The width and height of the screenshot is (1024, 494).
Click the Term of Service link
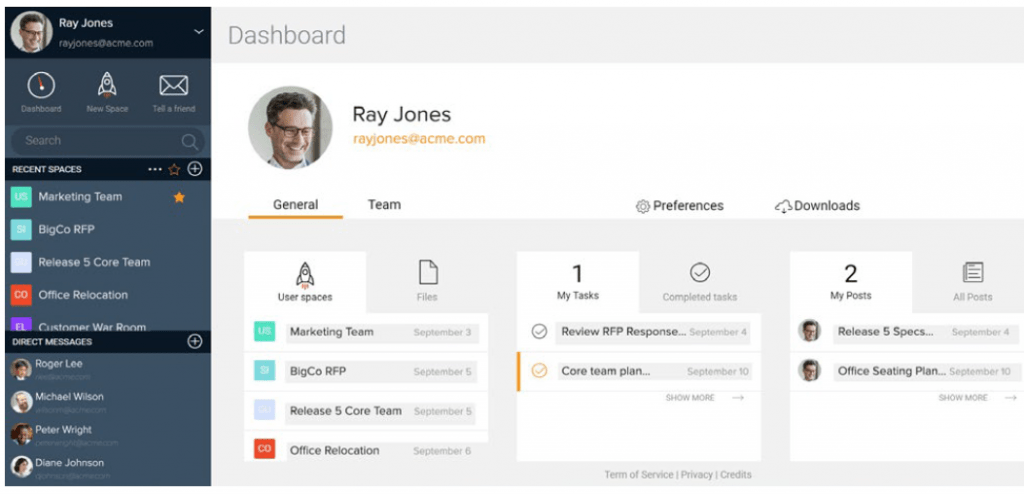pyautogui.click(x=639, y=475)
